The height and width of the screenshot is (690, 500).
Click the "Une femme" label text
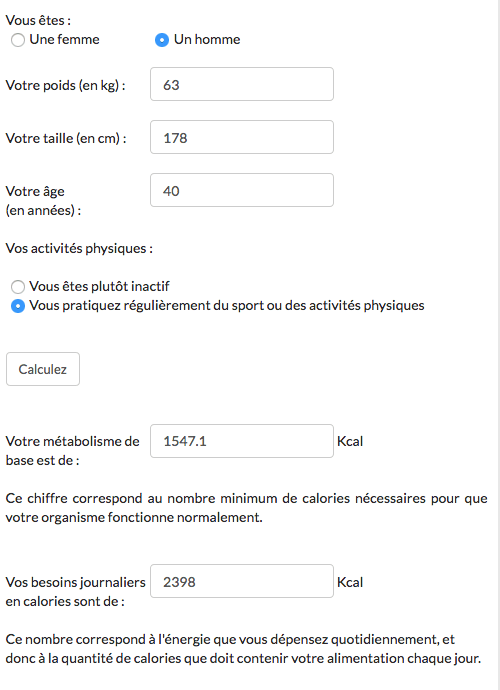pos(64,40)
